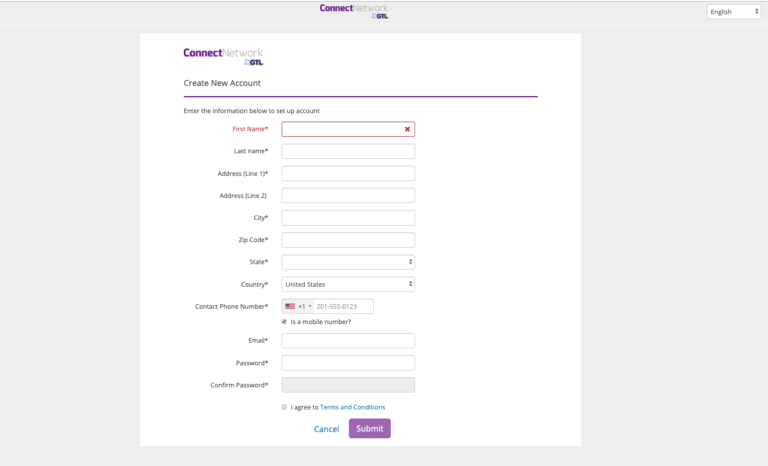Screen dimensions: 768x466
Task: Open the Terms and Conditions link
Action: [353, 407]
